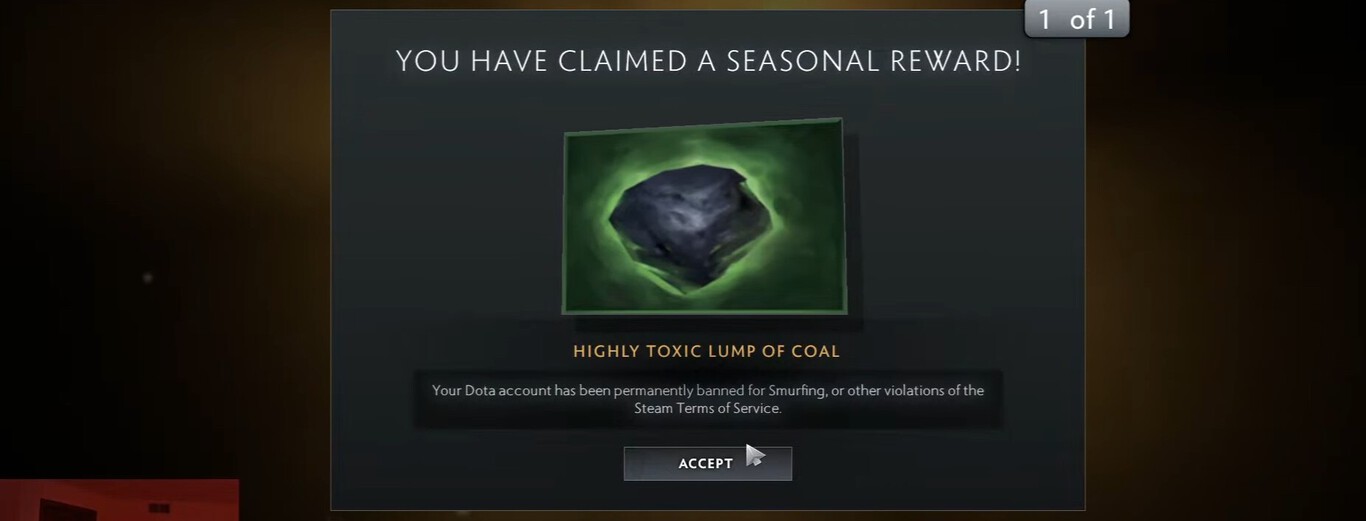This screenshot has height=521, width=1366.
Task: Click the Highly Toxic Lump of Coal title
Action: pyautogui.click(x=706, y=351)
